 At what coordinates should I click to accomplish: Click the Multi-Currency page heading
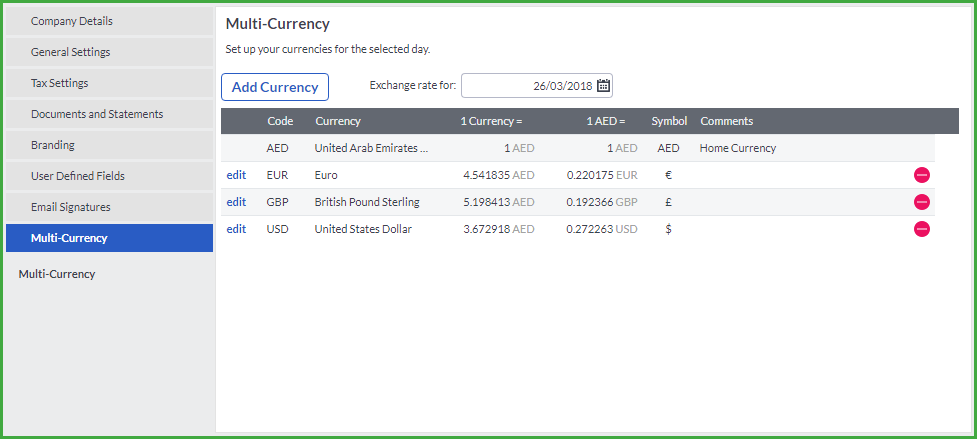[x=277, y=25]
